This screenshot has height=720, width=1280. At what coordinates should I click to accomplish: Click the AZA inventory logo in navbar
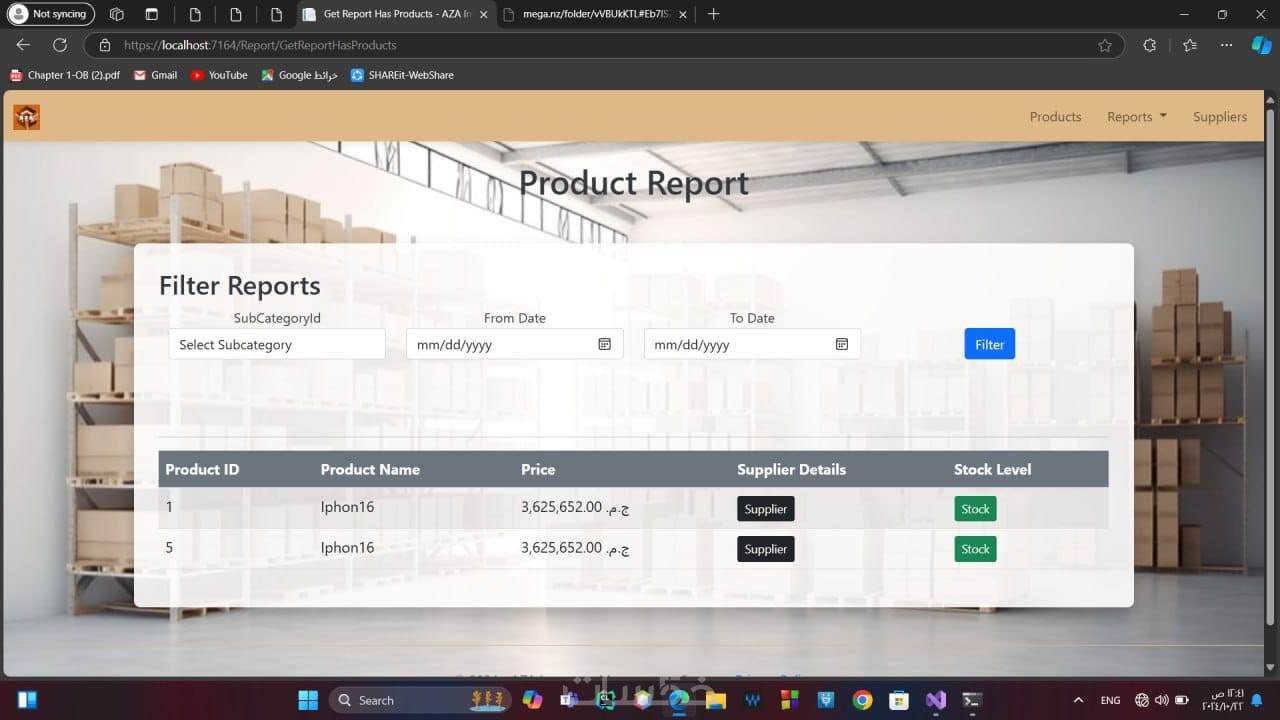(x=26, y=117)
